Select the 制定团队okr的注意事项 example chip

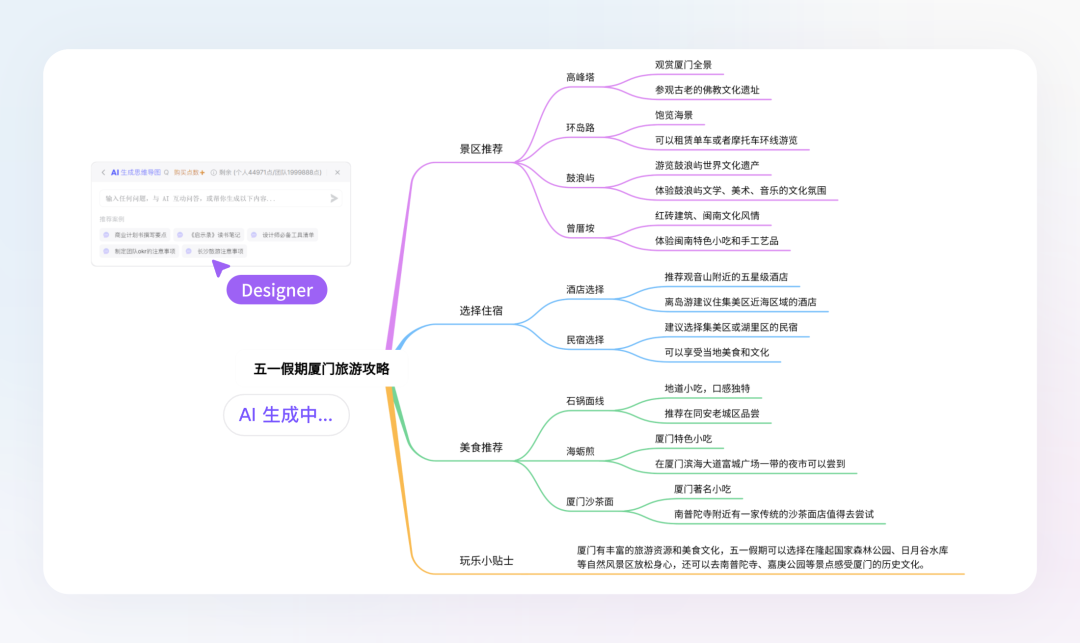pos(139,251)
